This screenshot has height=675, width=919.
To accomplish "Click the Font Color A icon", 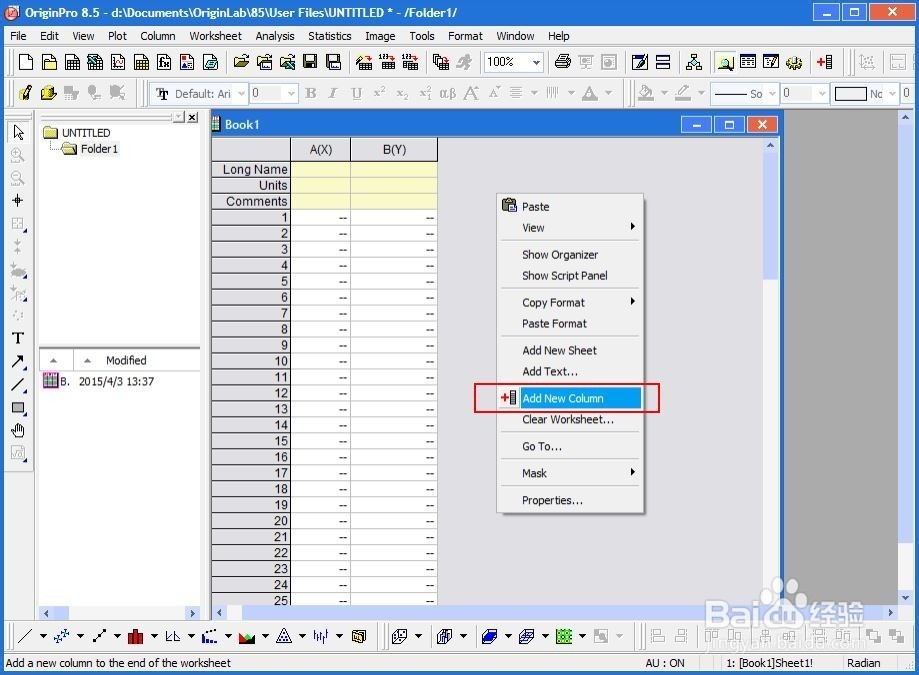I will (590, 93).
